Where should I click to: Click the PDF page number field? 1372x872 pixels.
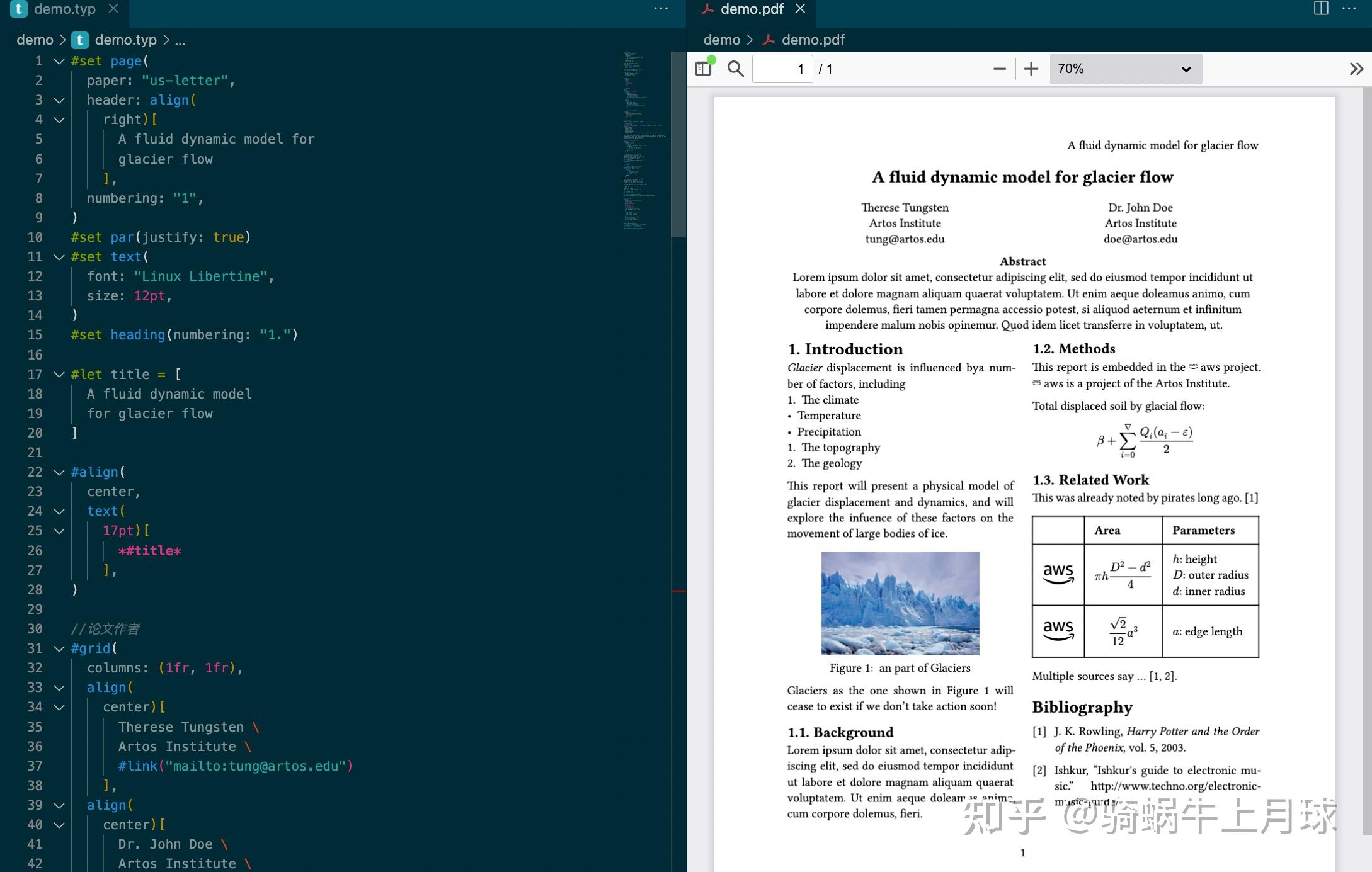coord(782,69)
